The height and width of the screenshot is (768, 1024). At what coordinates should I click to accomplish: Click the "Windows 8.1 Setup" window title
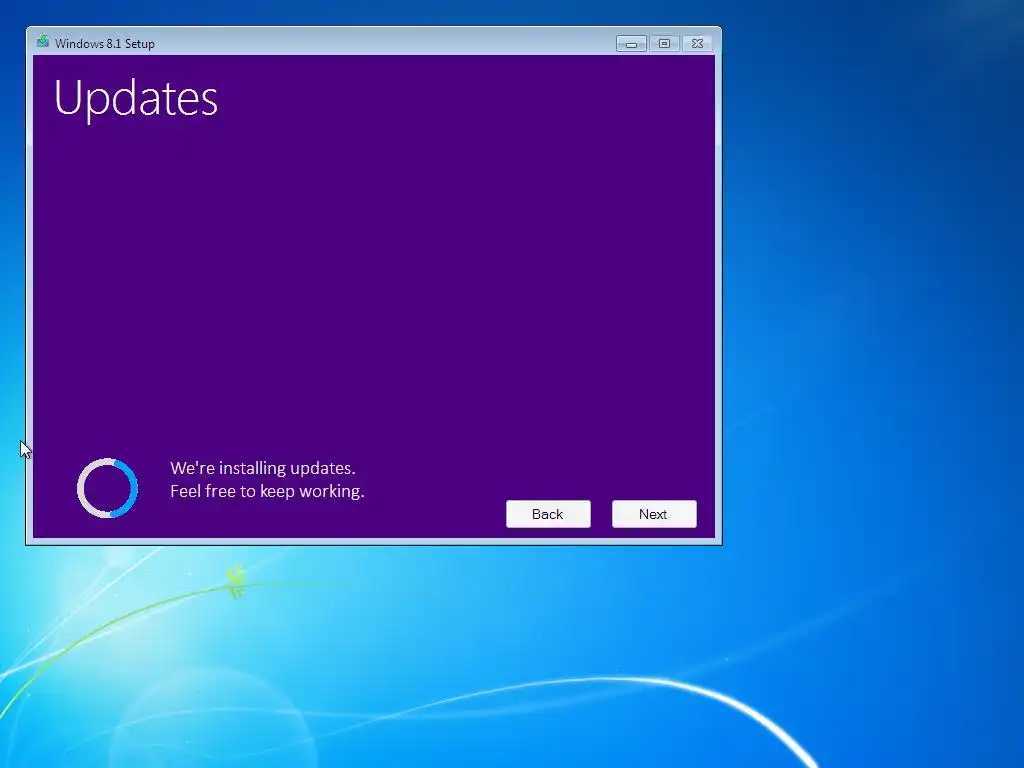click(104, 44)
